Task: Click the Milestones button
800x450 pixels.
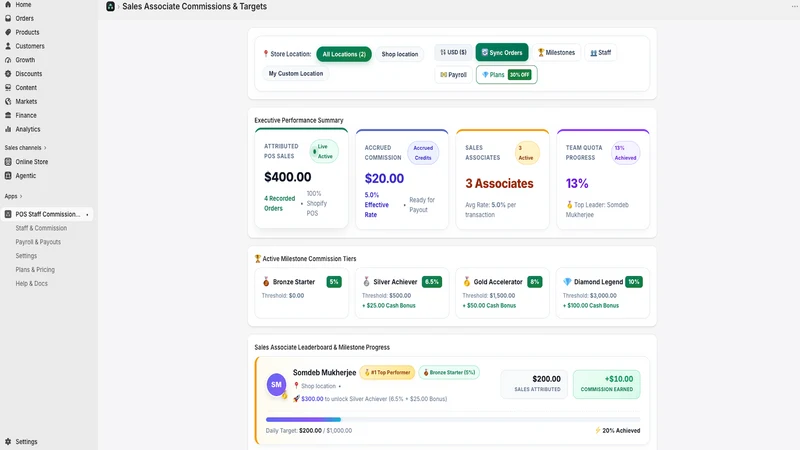Action: tap(556, 53)
